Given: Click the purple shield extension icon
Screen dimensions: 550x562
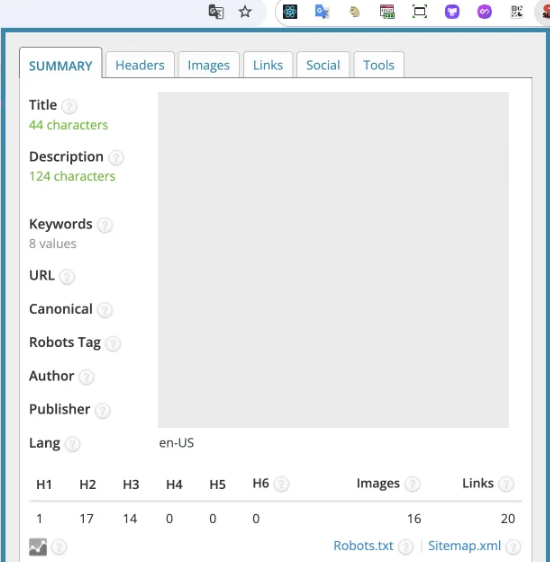Looking at the screenshot, I should click(452, 12).
